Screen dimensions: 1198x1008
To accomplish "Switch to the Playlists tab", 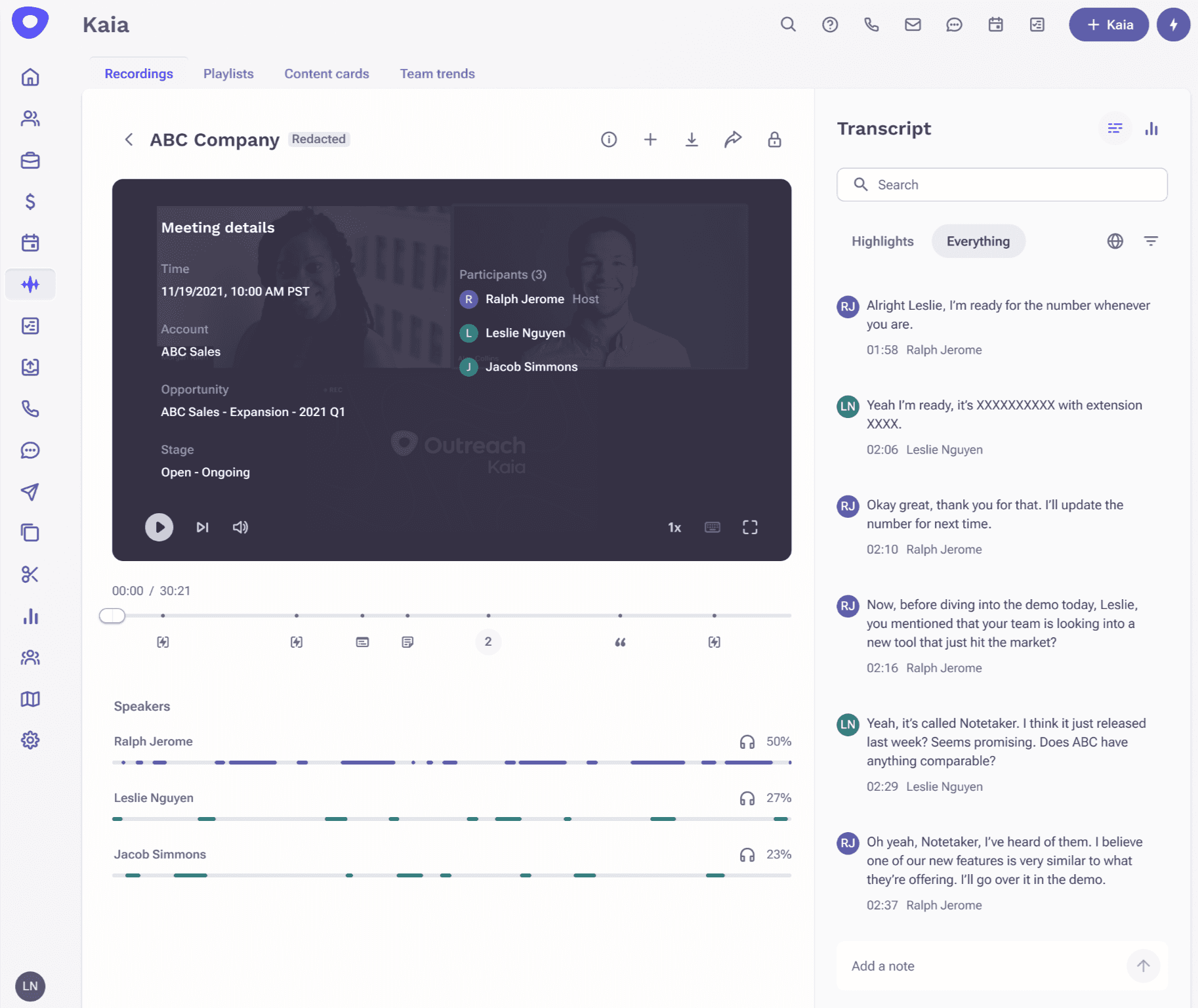I will (x=228, y=74).
